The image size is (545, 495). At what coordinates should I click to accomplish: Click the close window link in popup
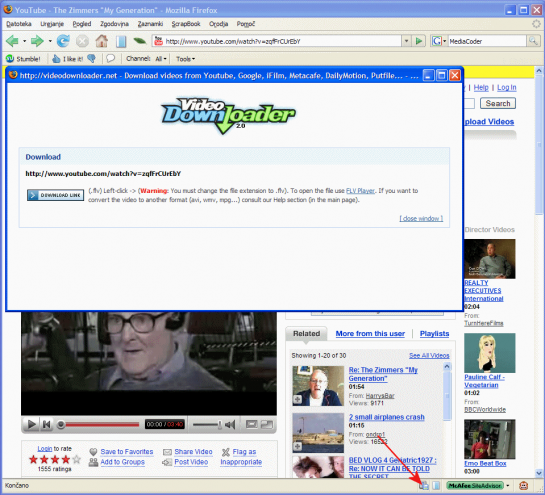[421, 218]
